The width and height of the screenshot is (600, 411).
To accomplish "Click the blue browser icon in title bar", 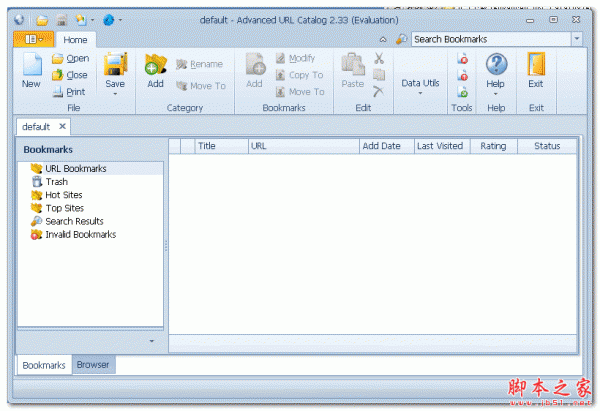I will click(x=109, y=20).
